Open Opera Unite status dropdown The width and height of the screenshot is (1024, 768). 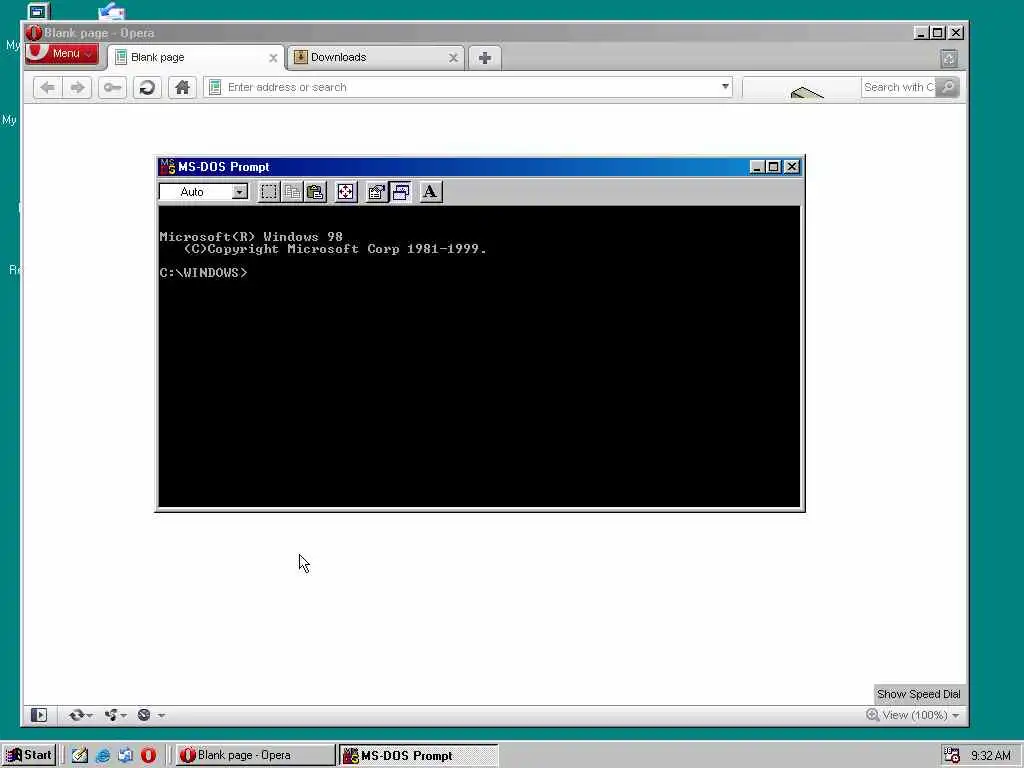click(x=115, y=715)
